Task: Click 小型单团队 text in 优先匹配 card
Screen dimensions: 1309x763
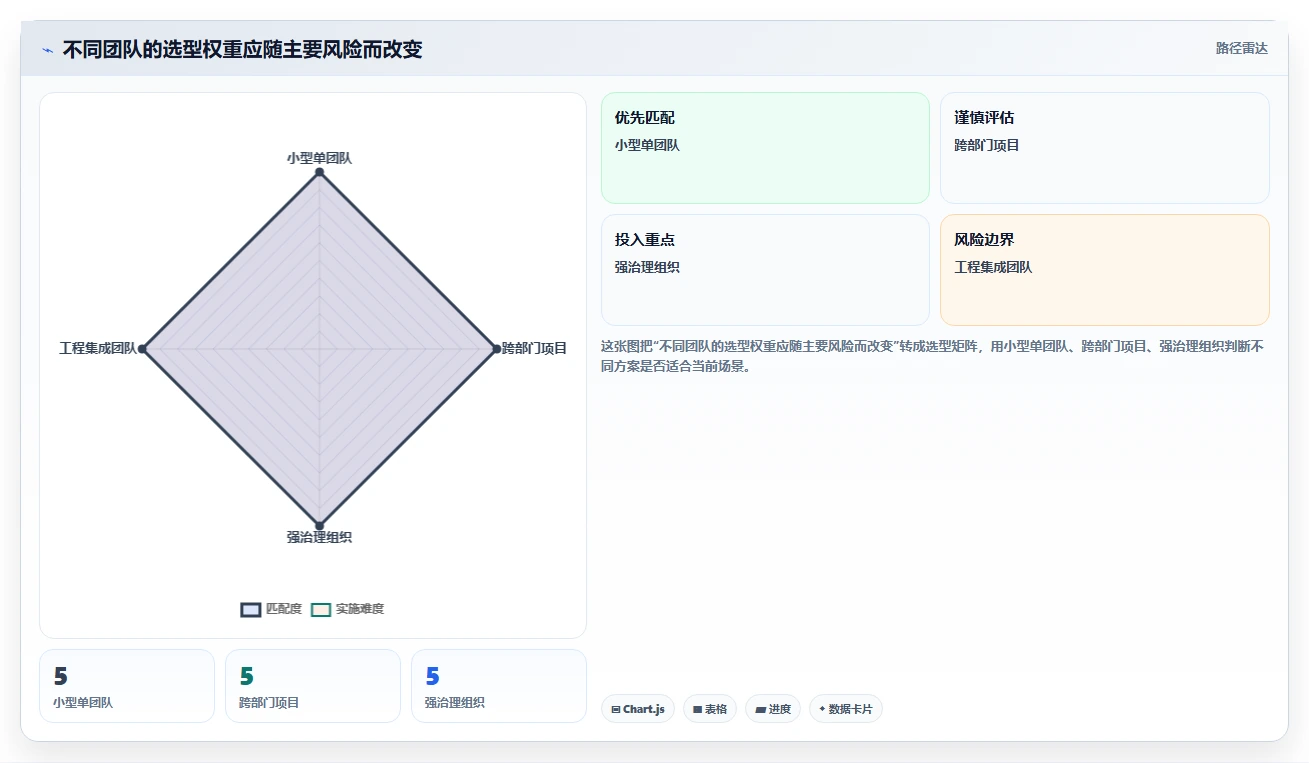Action: 647,145
